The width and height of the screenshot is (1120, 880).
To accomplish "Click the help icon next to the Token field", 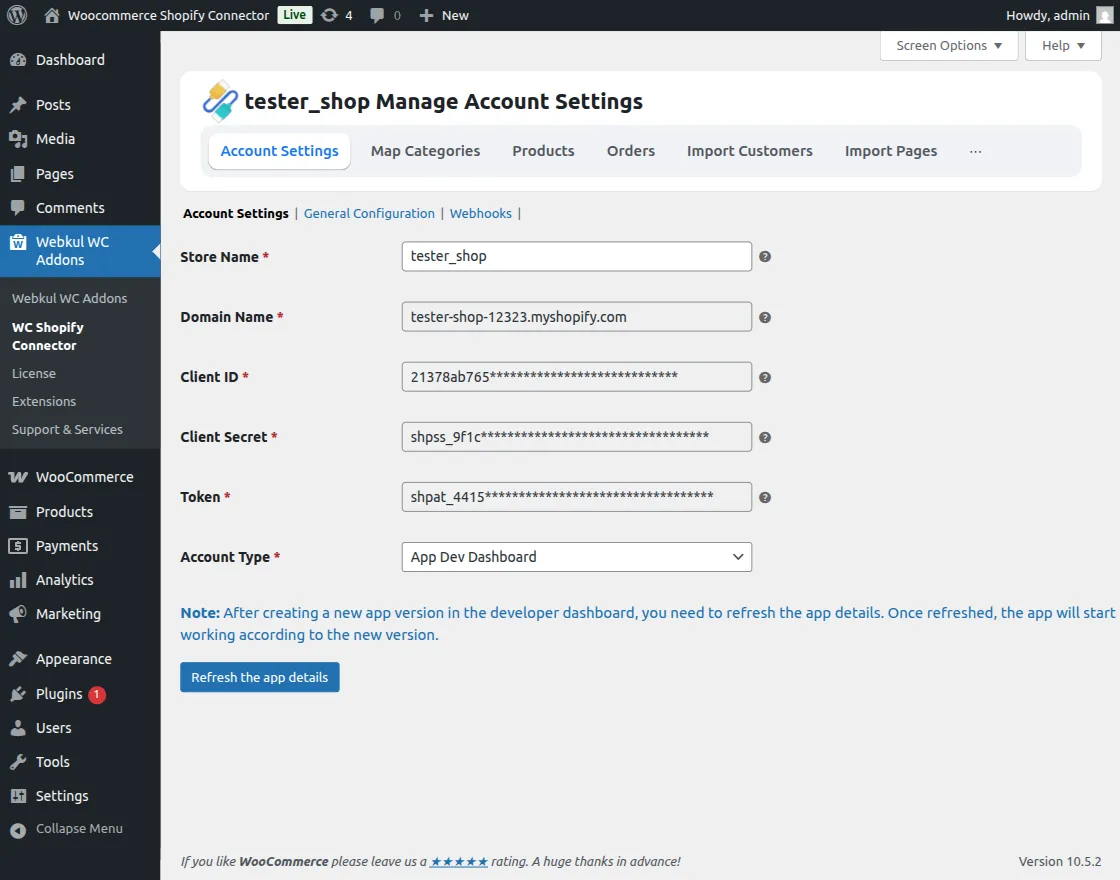I will [765, 497].
